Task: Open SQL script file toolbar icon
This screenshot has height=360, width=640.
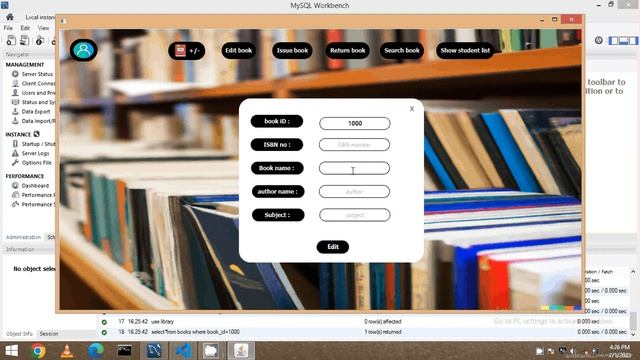Action: click(x=24, y=40)
